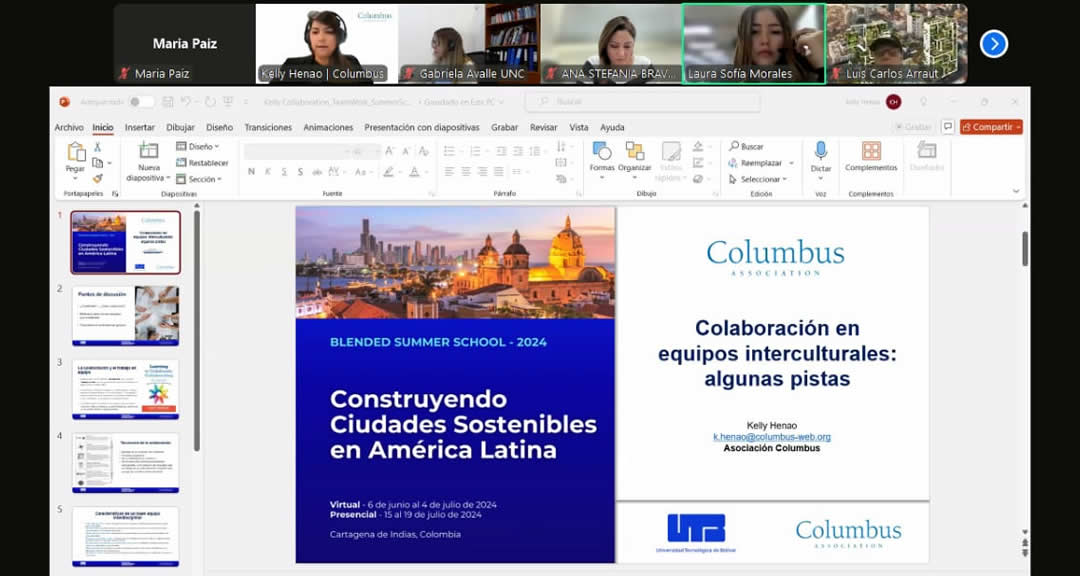Justify text in Párrafo group
1080x576 pixels.
coord(499,172)
